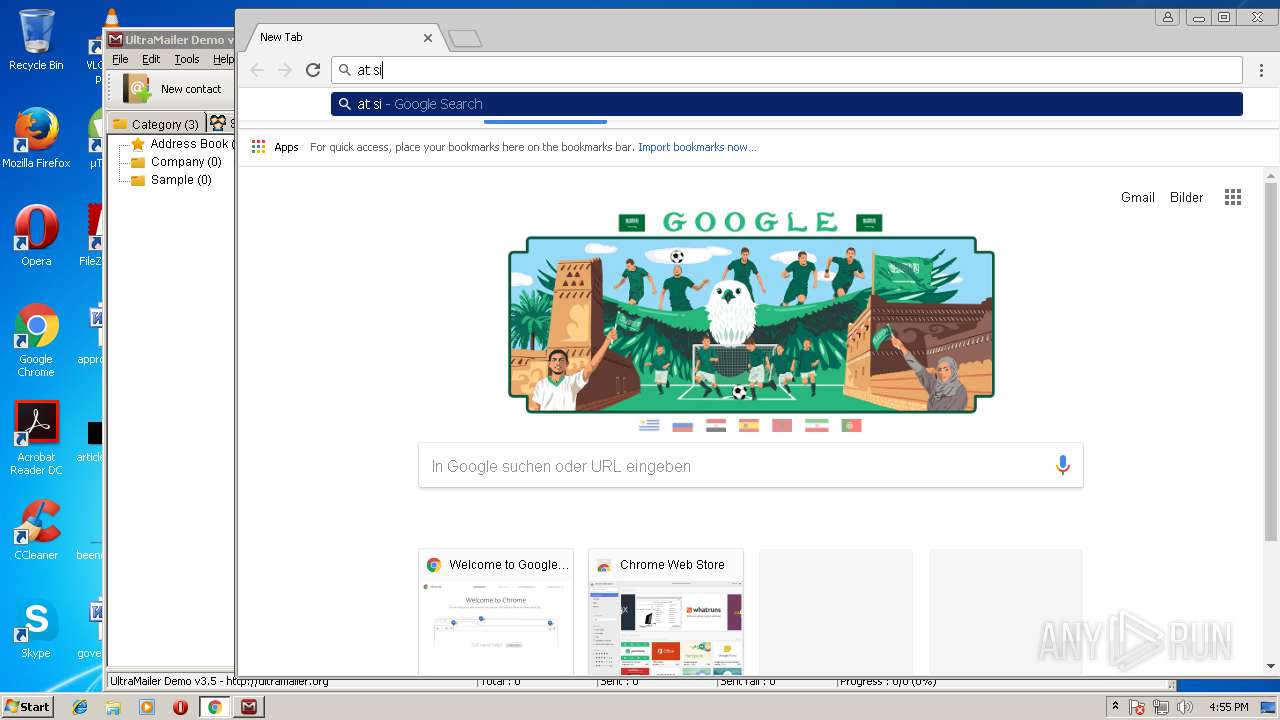Click the volume speaker tray icon
The width and height of the screenshot is (1280, 720).
point(1185,707)
